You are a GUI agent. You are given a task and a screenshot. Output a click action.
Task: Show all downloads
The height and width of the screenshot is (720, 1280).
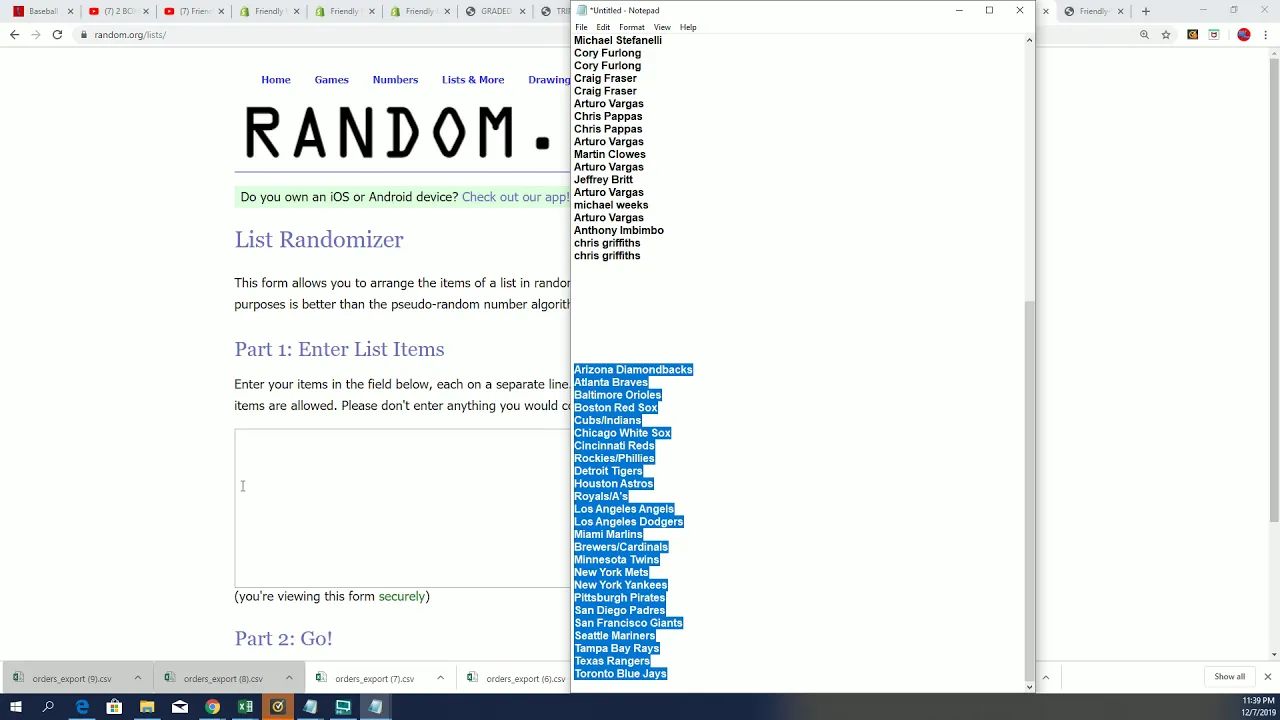pyautogui.click(x=1229, y=677)
